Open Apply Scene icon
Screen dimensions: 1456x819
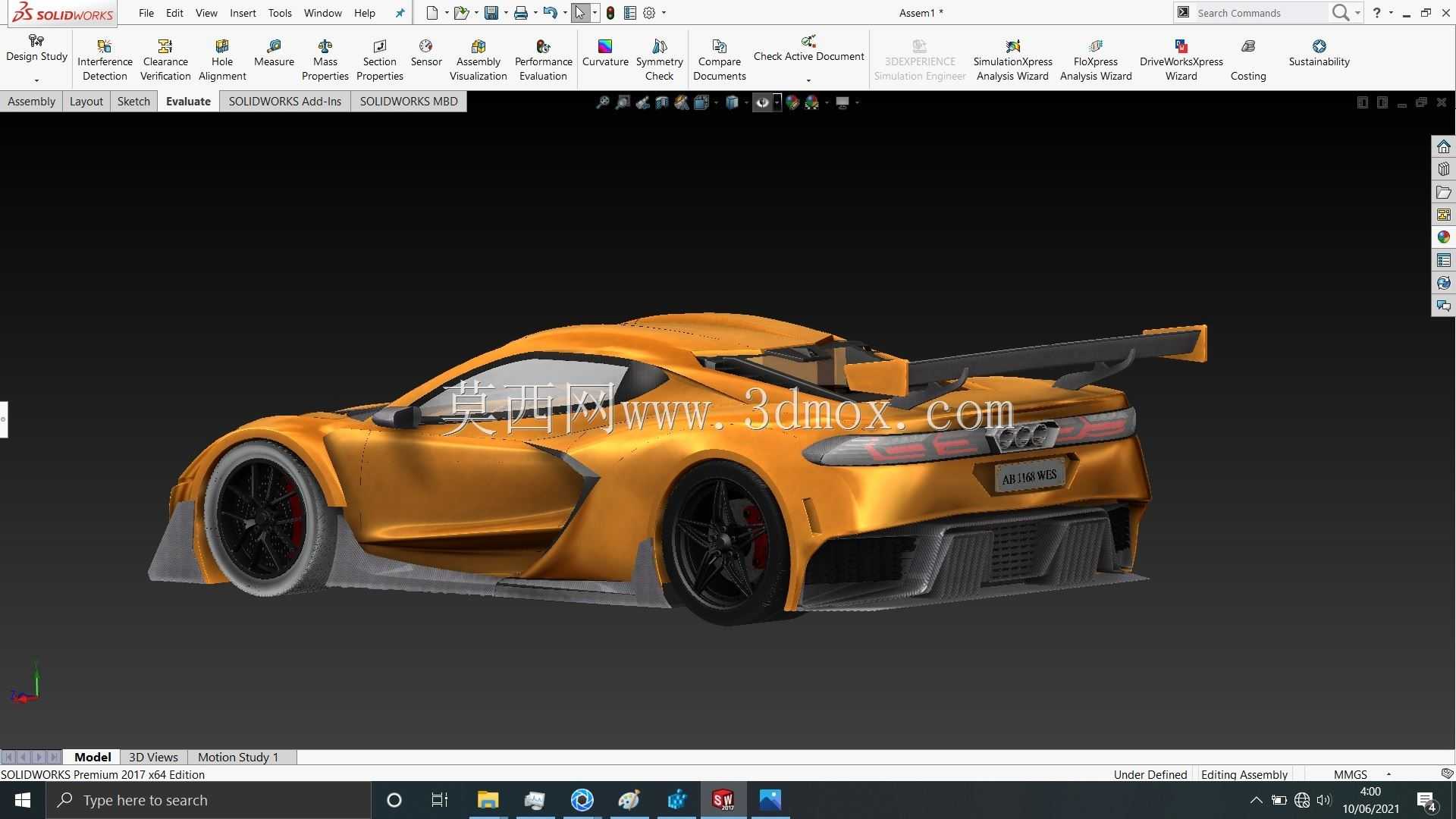click(x=812, y=102)
